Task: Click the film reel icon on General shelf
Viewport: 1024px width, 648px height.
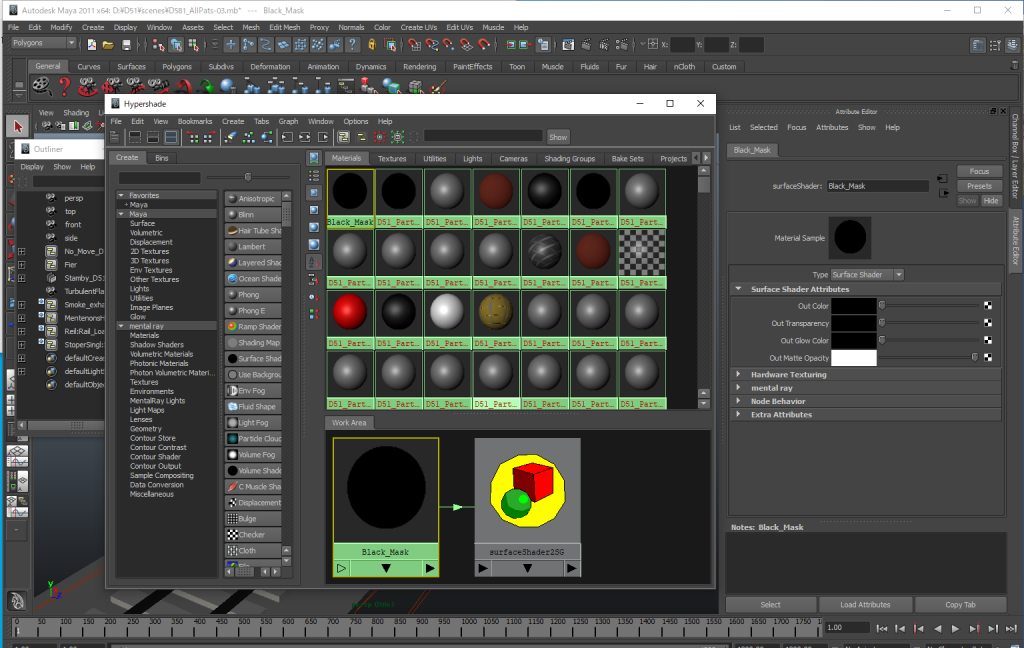Action: (x=41, y=86)
